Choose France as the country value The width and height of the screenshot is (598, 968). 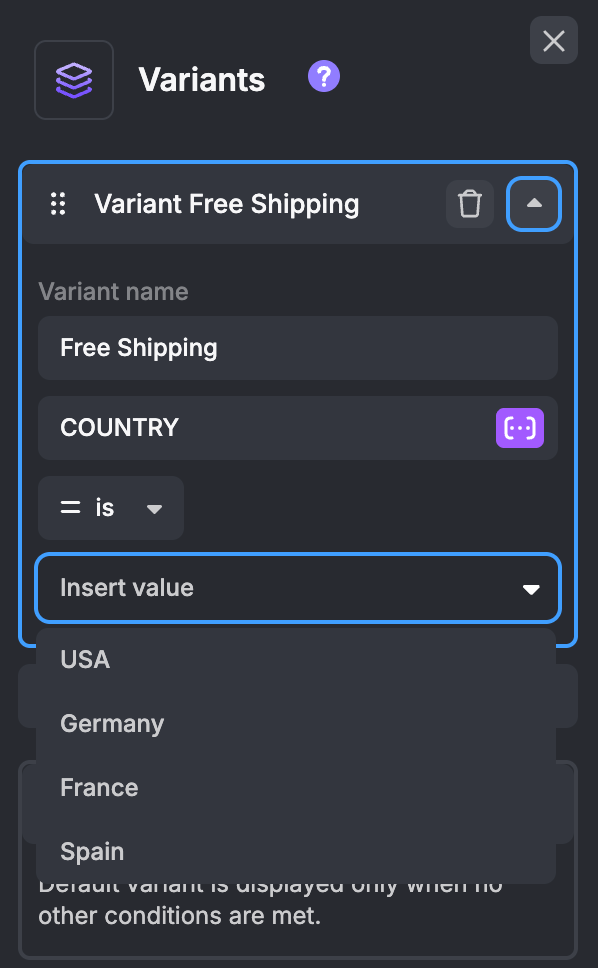(x=99, y=787)
